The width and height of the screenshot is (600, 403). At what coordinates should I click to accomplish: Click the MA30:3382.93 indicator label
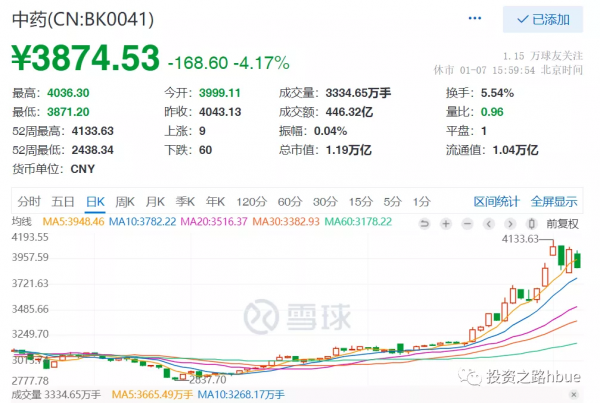tap(286, 222)
